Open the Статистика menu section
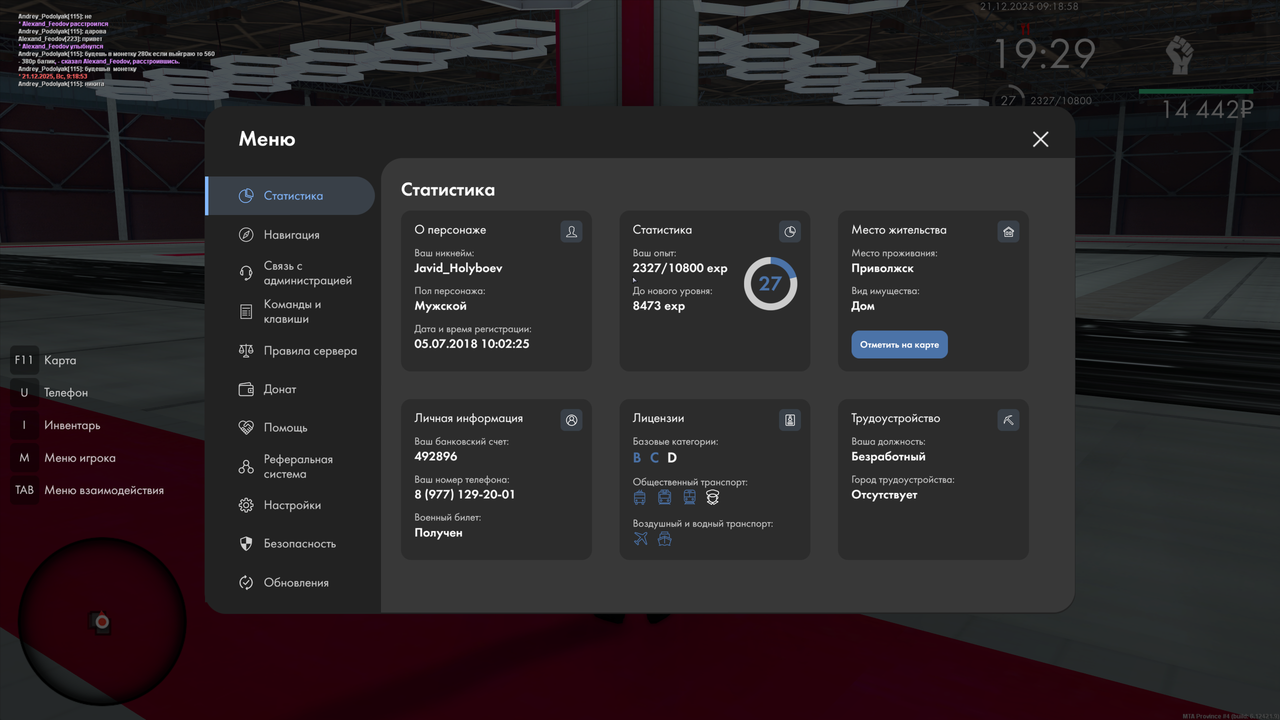 click(x=290, y=196)
